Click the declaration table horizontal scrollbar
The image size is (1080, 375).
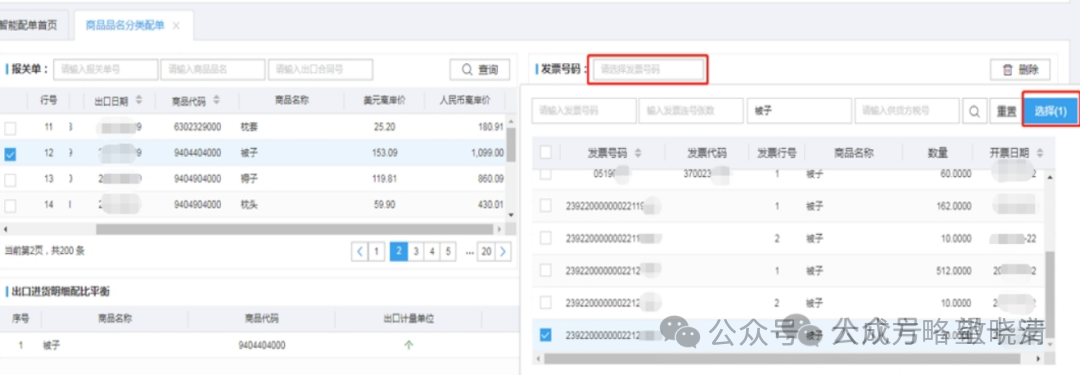point(295,229)
